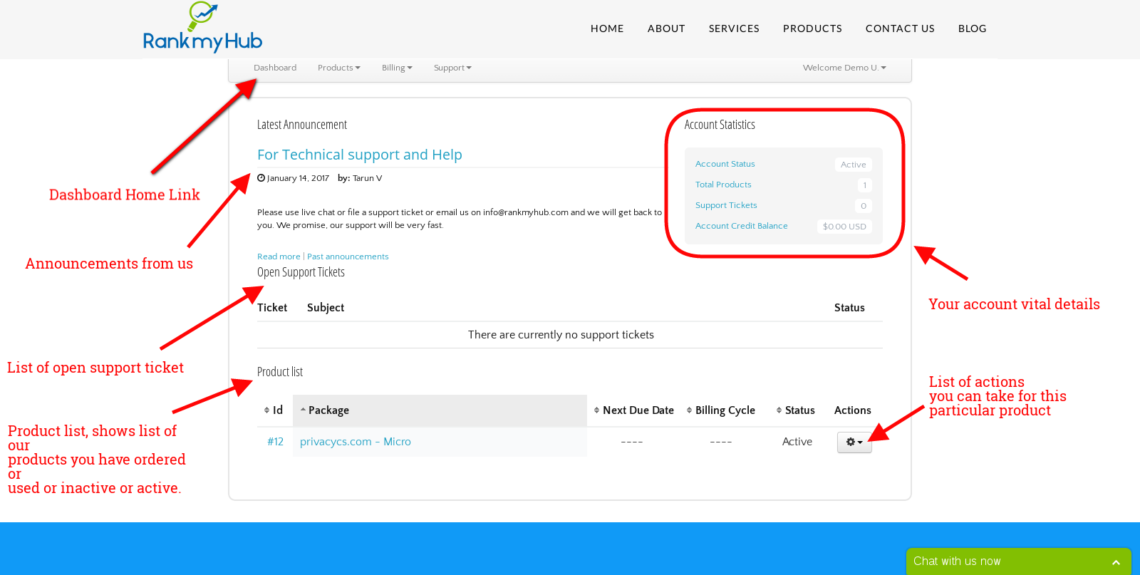1140x575 pixels.
Task: Visit the BLOG link
Action: pos(972,28)
